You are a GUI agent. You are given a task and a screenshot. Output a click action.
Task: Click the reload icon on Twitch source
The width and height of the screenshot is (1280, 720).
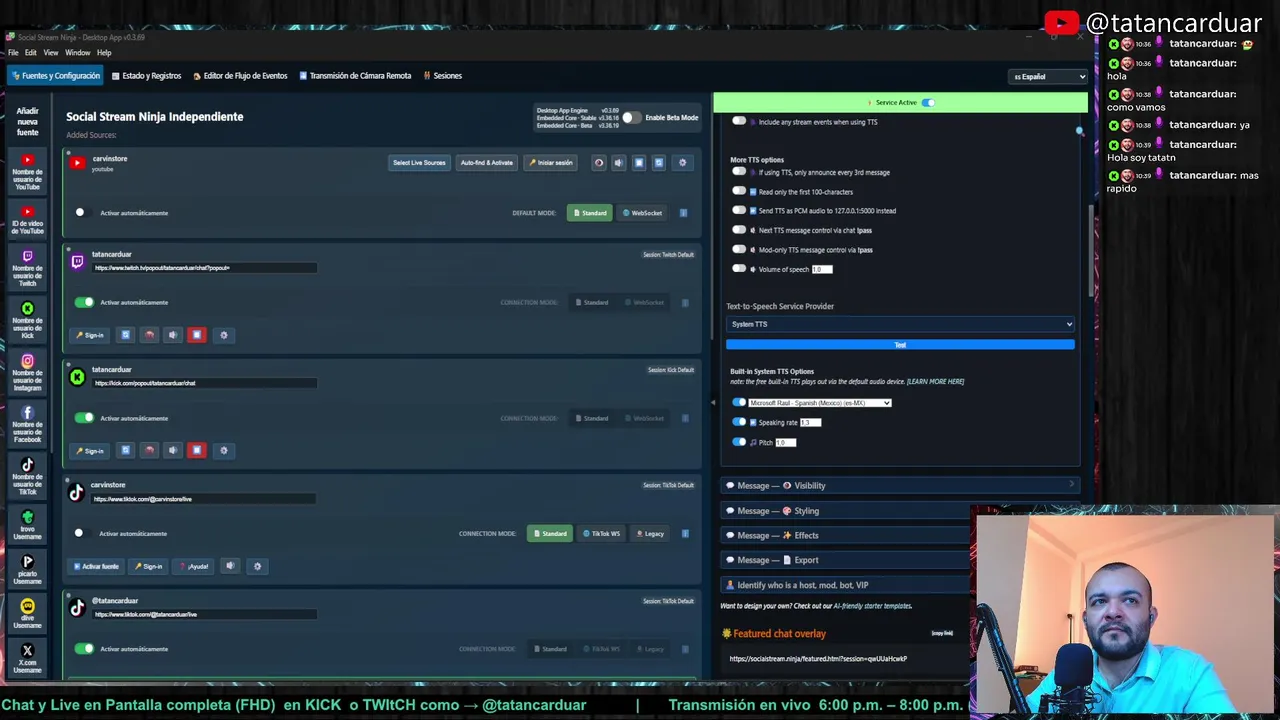point(125,335)
